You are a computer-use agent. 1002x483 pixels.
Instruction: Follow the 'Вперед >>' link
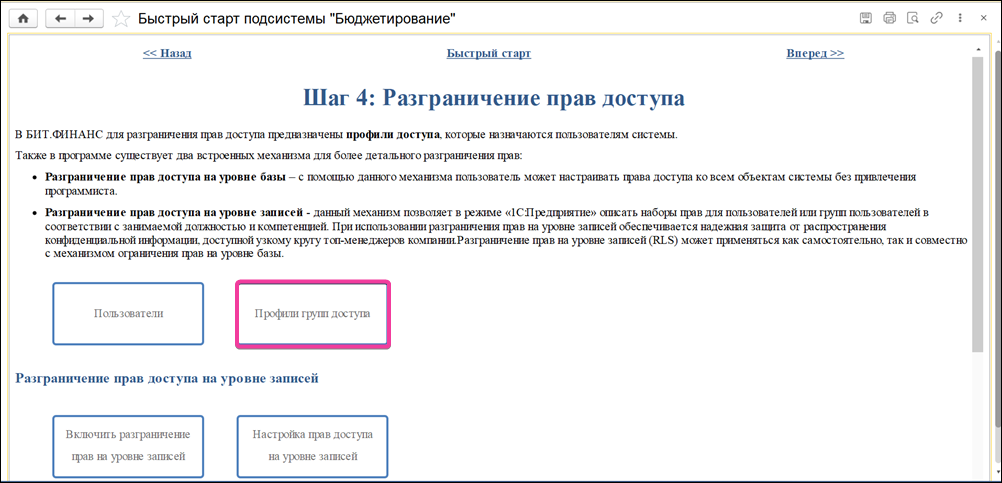[815, 54]
